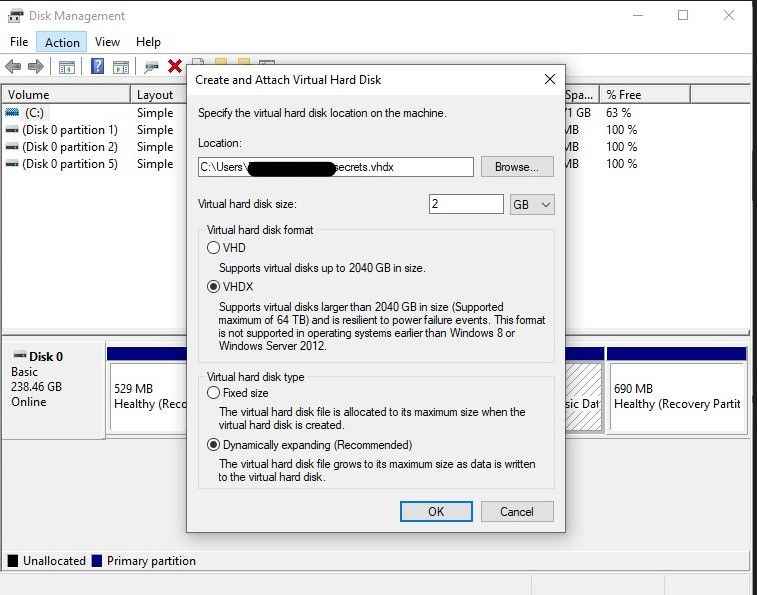This screenshot has height=595, width=757.
Task: Click the % Free column header
Action: [645, 95]
